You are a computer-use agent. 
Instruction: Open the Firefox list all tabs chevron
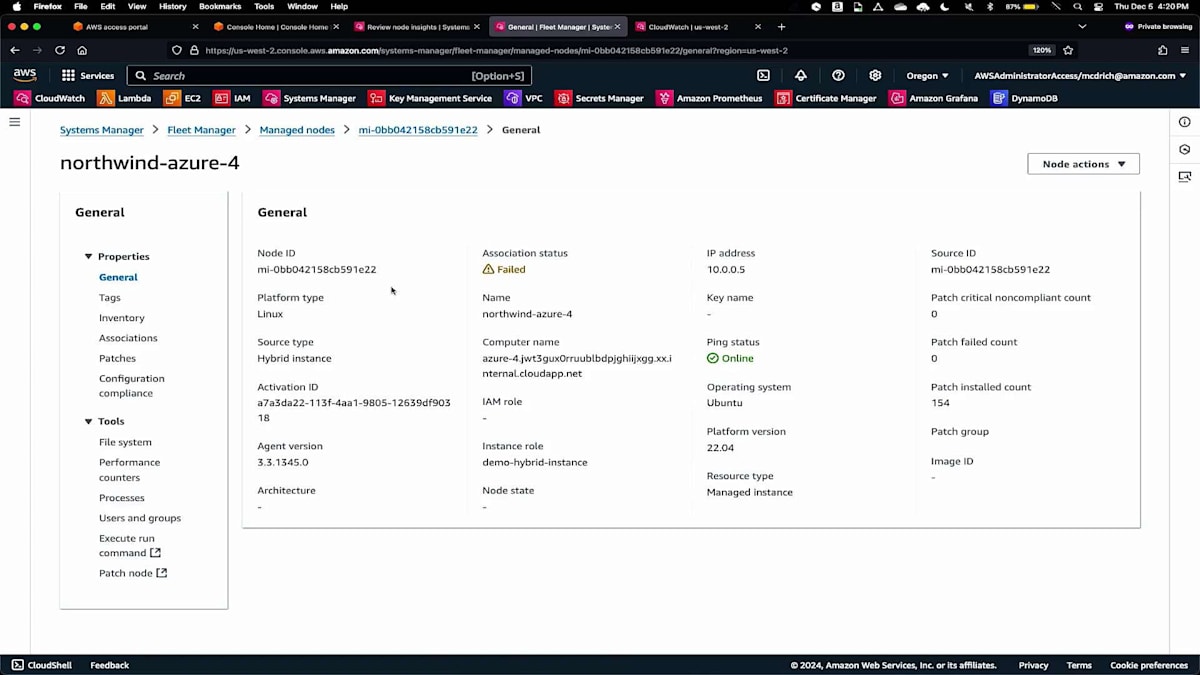coord(1082,27)
